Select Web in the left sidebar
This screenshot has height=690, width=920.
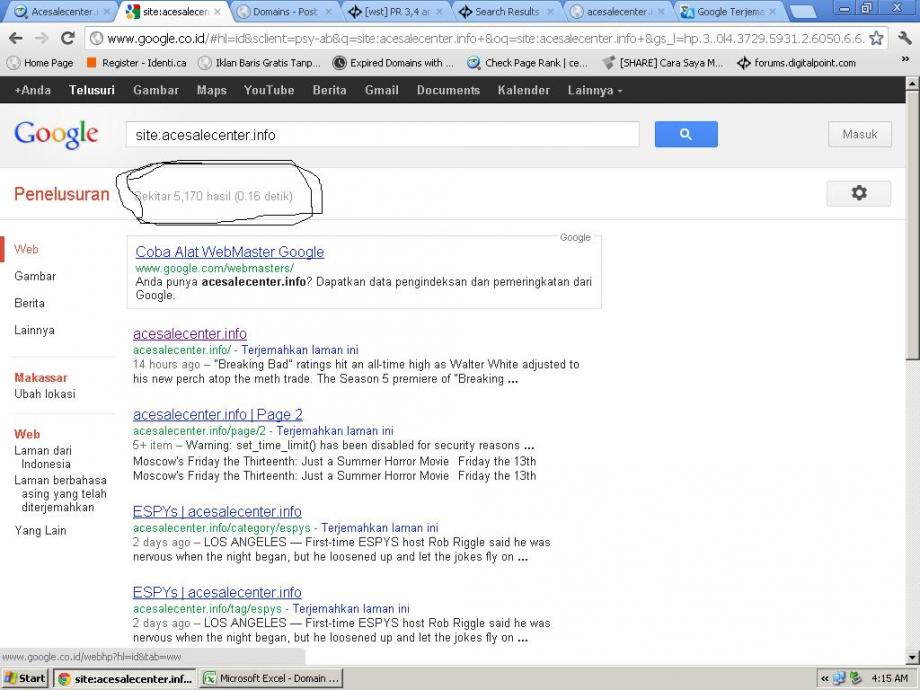[x=26, y=249]
